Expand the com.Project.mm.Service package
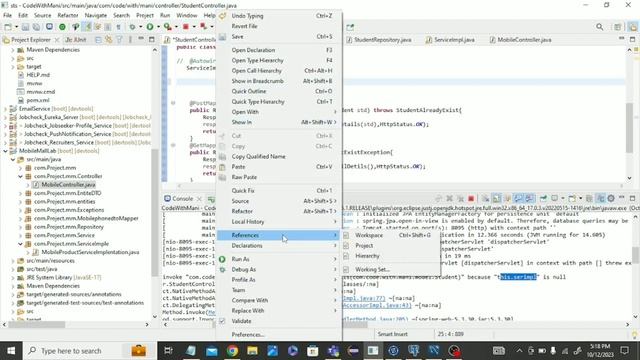640x360 pixels. (x=20, y=236)
